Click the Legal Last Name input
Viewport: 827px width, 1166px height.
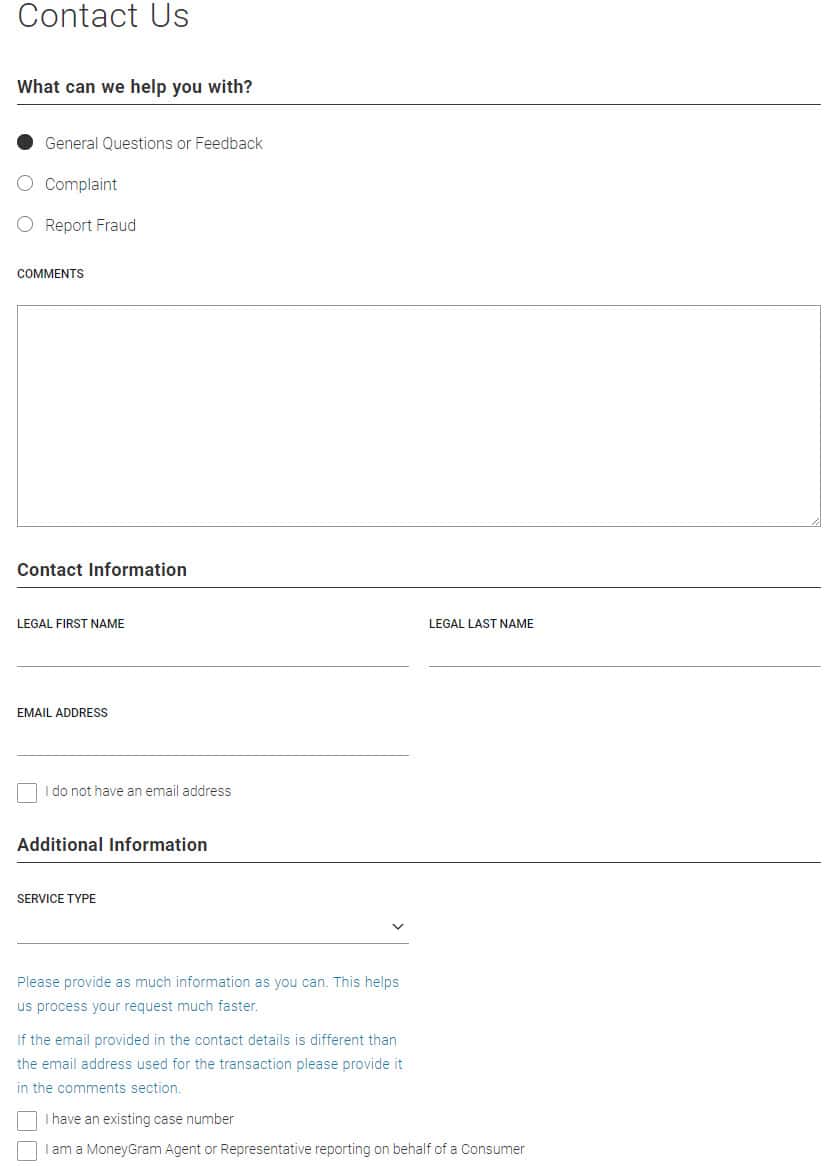[x=624, y=652]
